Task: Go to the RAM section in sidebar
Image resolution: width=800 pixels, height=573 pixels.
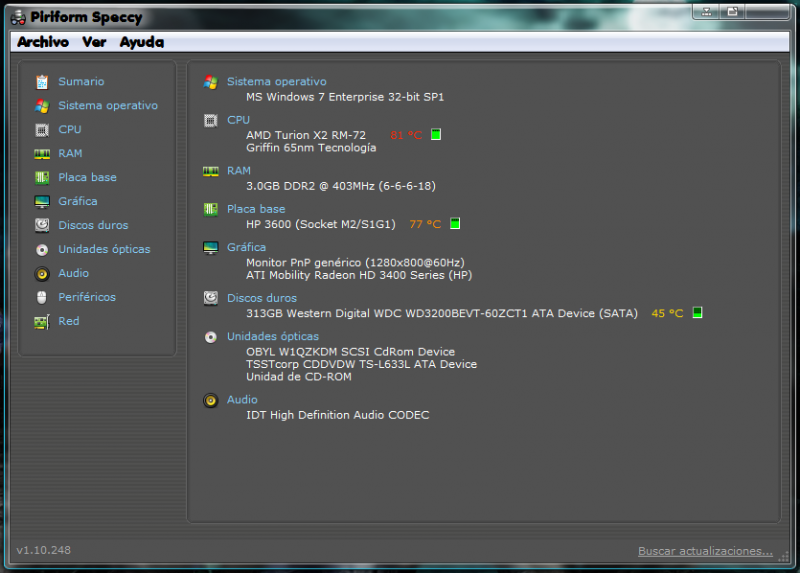Action: 70,154
